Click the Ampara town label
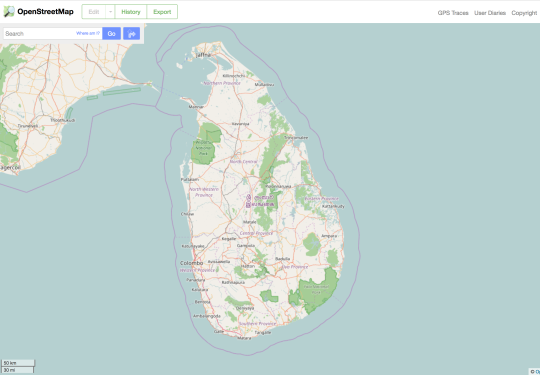Image resolution: width=540 pixels, height=375 pixels. point(328,236)
